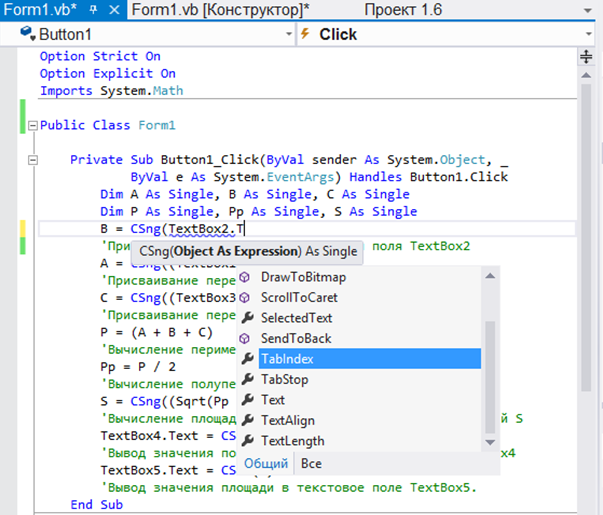Open the Click event dropdown
The height and width of the screenshot is (515, 603).
pyautogui.click(x=589, y=34)
